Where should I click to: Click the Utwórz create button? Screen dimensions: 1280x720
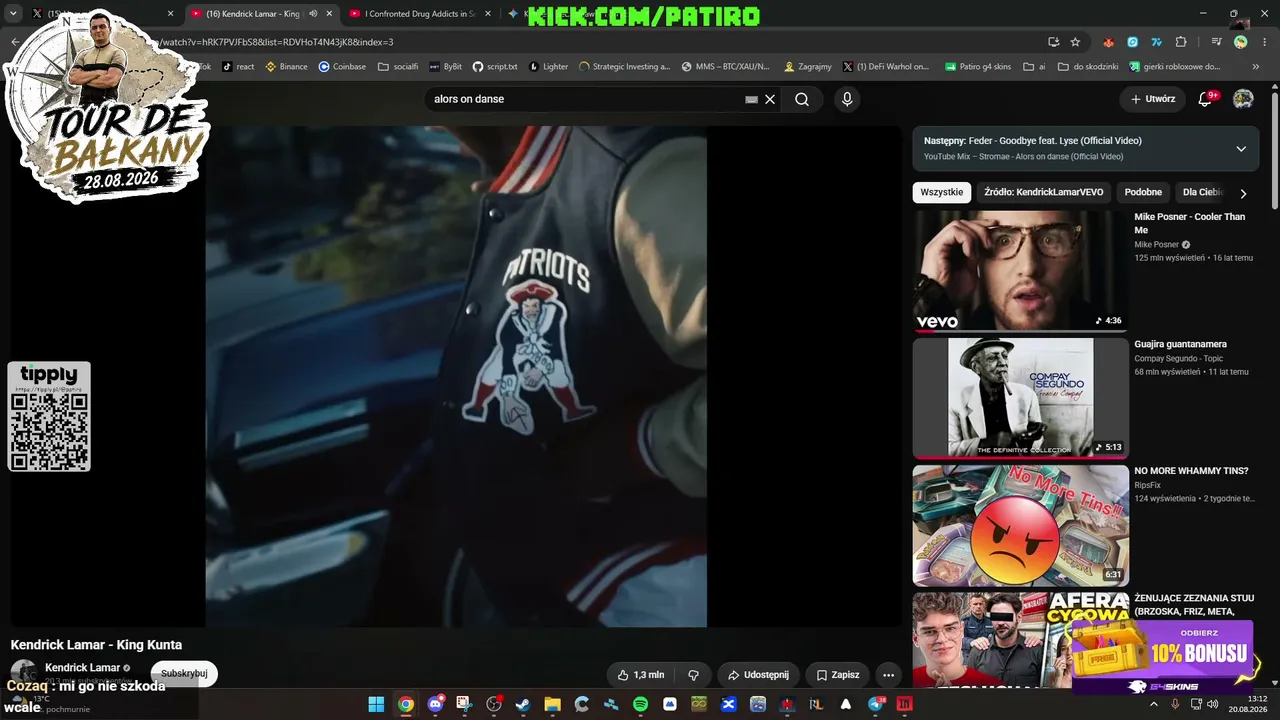pyautogui.click(x=1152, y=99)
